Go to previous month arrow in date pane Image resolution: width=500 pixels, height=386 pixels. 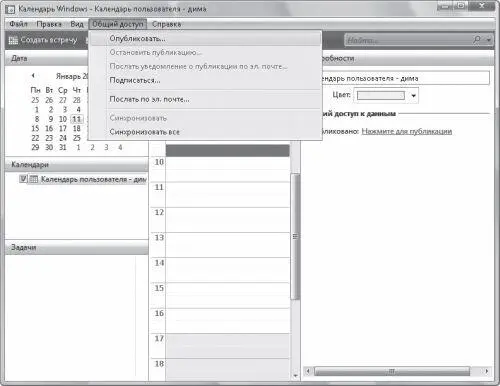(x=33, y=76)
